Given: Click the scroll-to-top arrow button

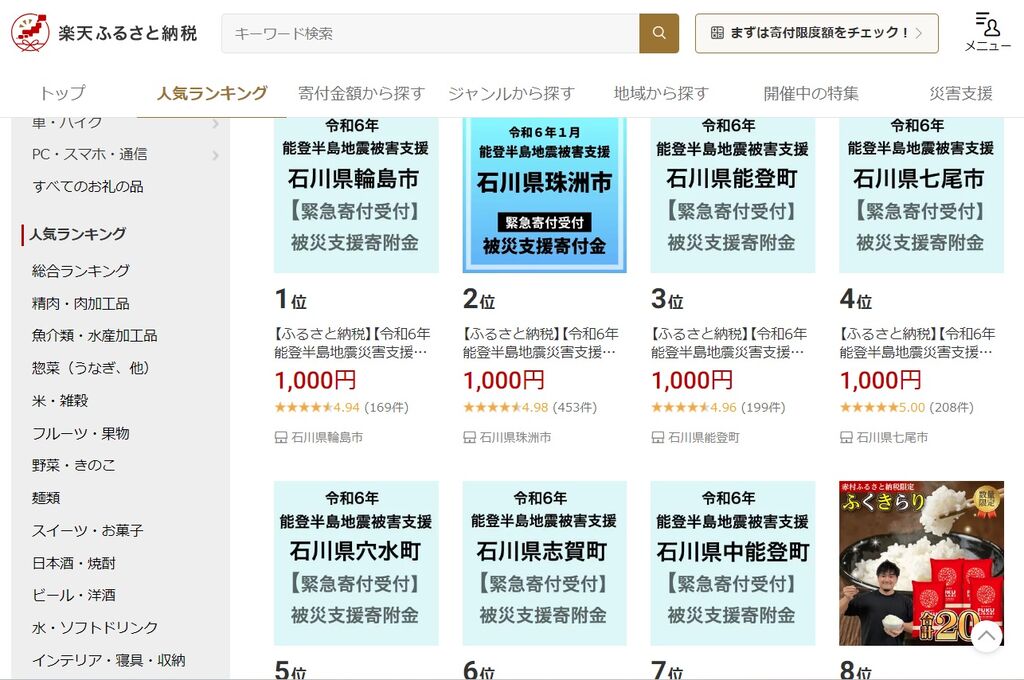Looking at the screenshot, I should (x=987, y=636).
